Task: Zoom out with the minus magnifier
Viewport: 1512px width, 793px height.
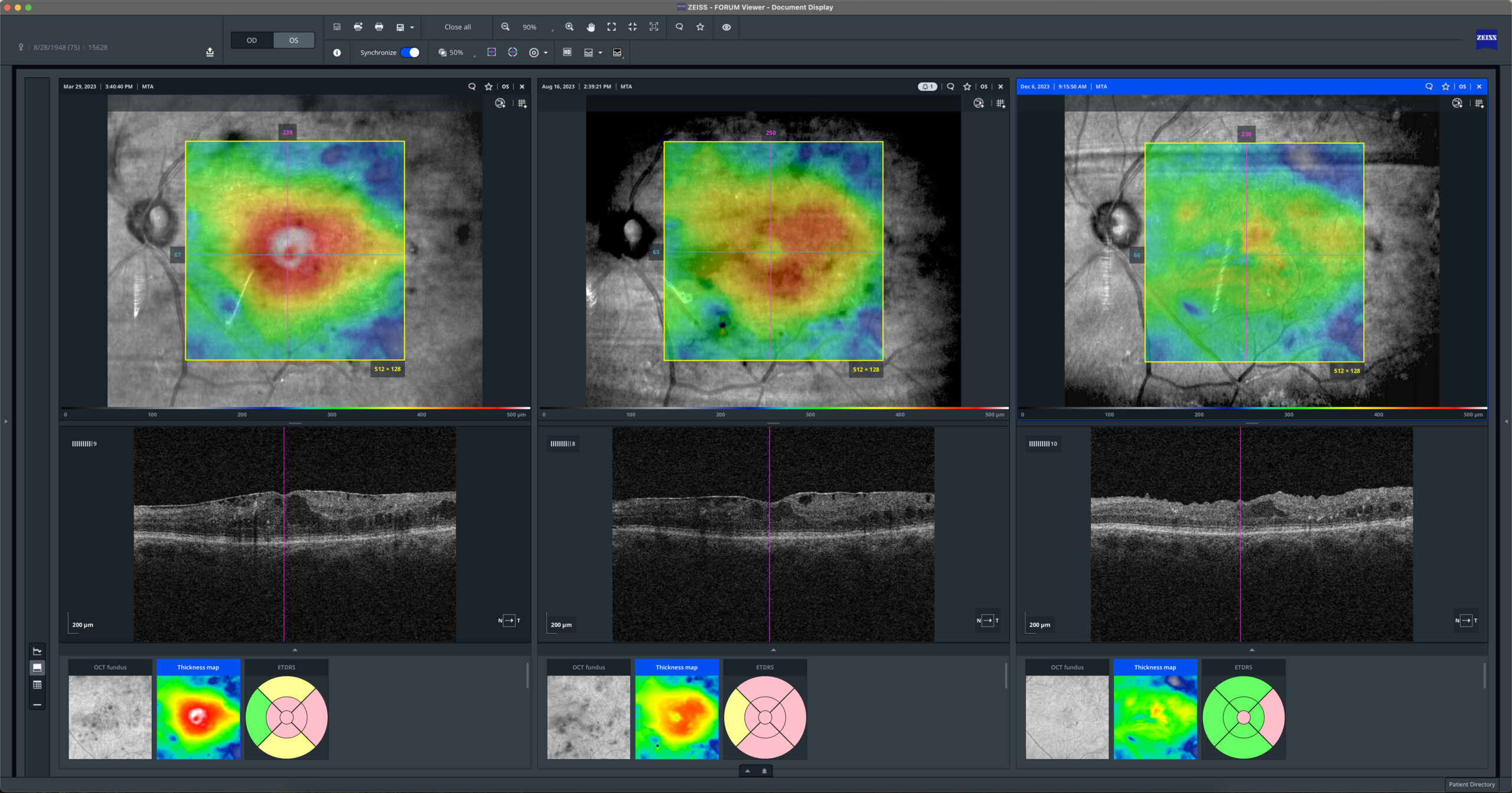Action: coord(506,27)
